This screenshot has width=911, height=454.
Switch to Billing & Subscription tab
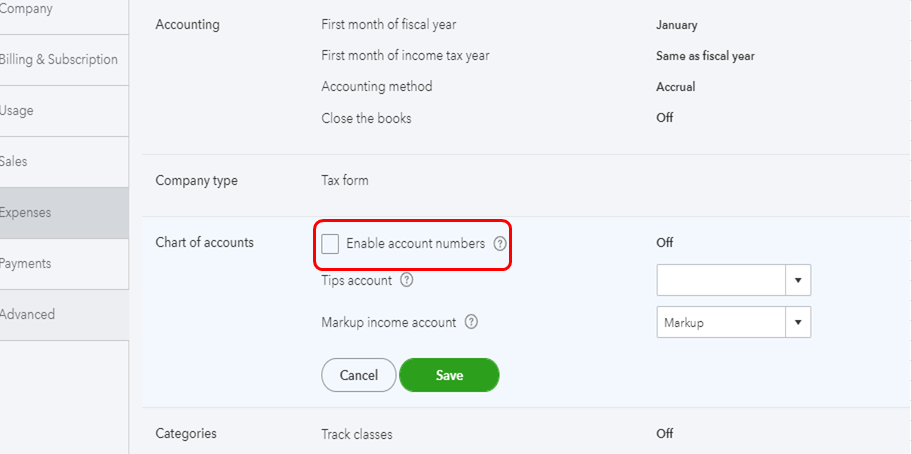[x=59, y=60]
